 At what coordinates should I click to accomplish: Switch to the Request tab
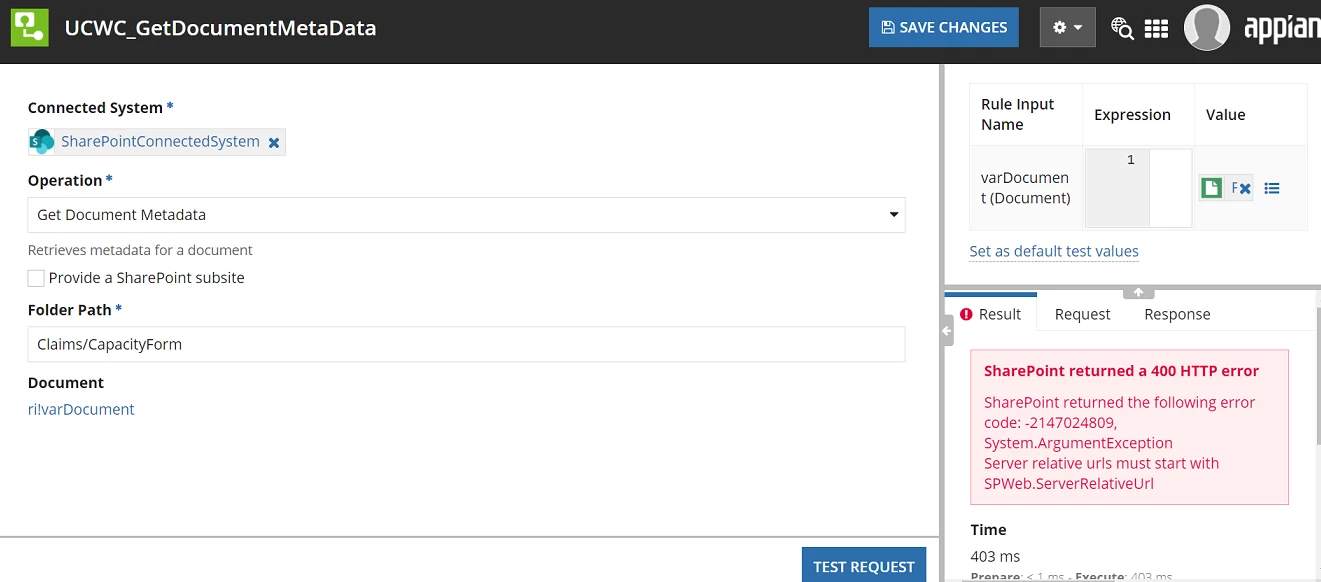1082,314
